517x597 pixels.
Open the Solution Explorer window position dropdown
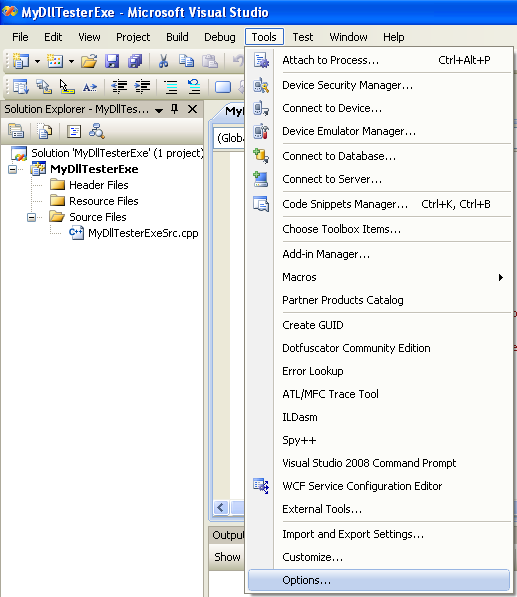(159, 110)
